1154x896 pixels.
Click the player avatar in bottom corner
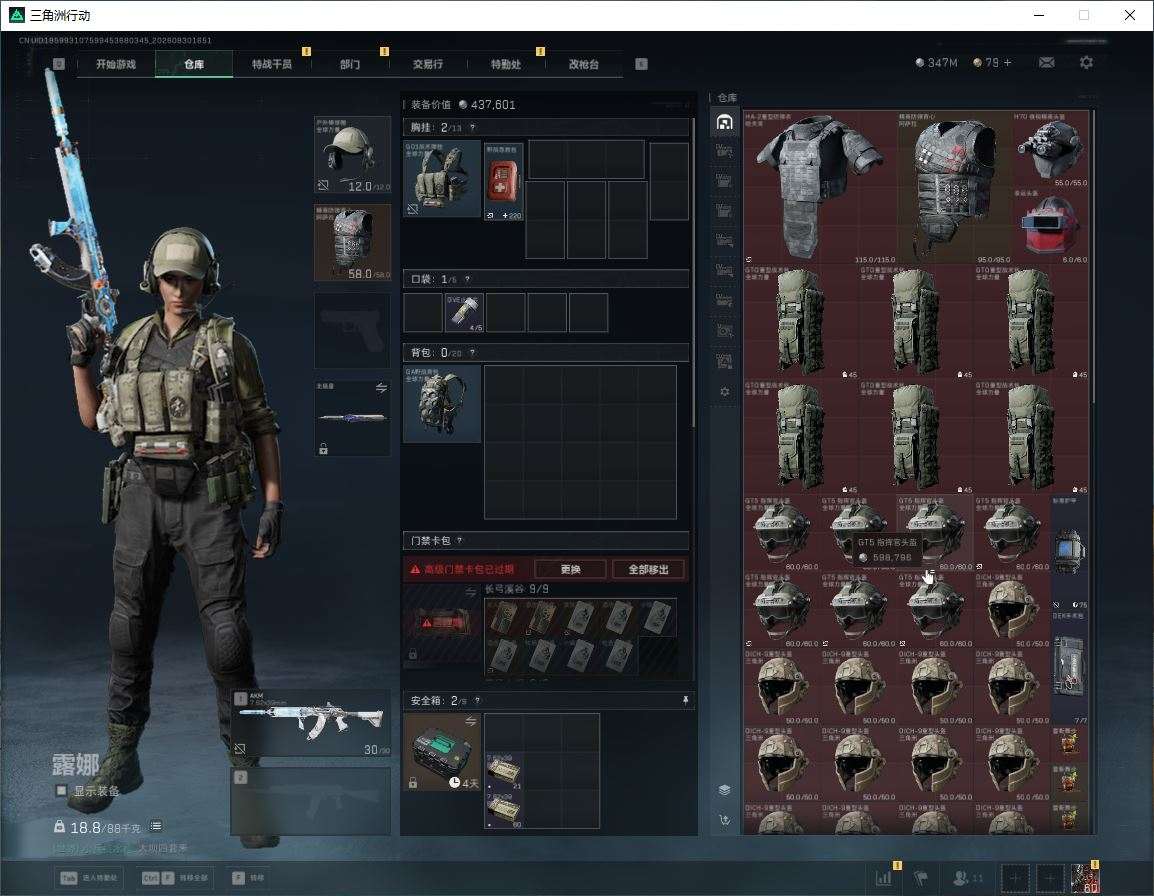(x=1085, y=878)
